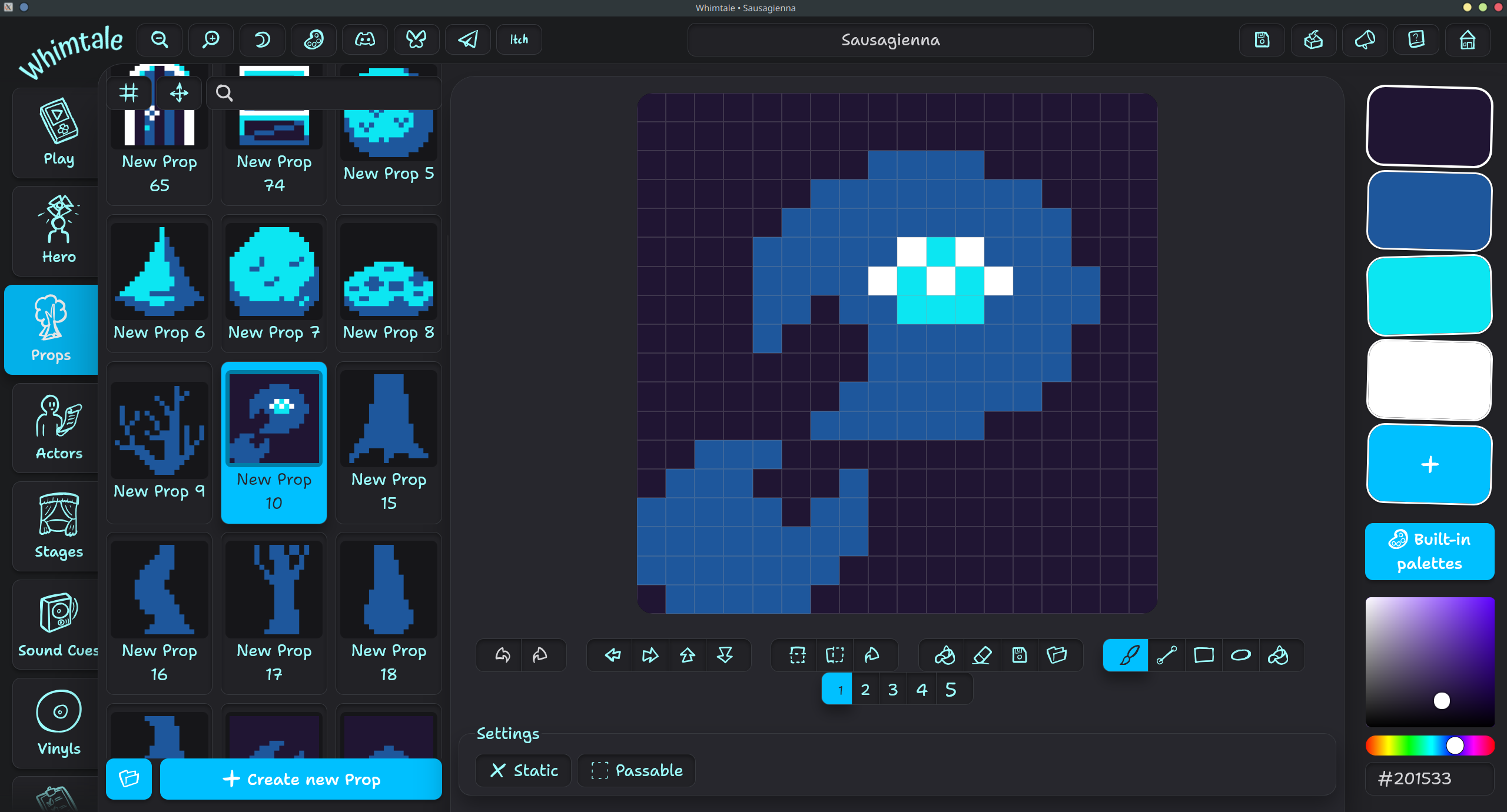Image resolution: width=1507 pixels, height=812 pixels.
Task: Pick the cyan palette swatch
Action: (x=1429, y=295)
